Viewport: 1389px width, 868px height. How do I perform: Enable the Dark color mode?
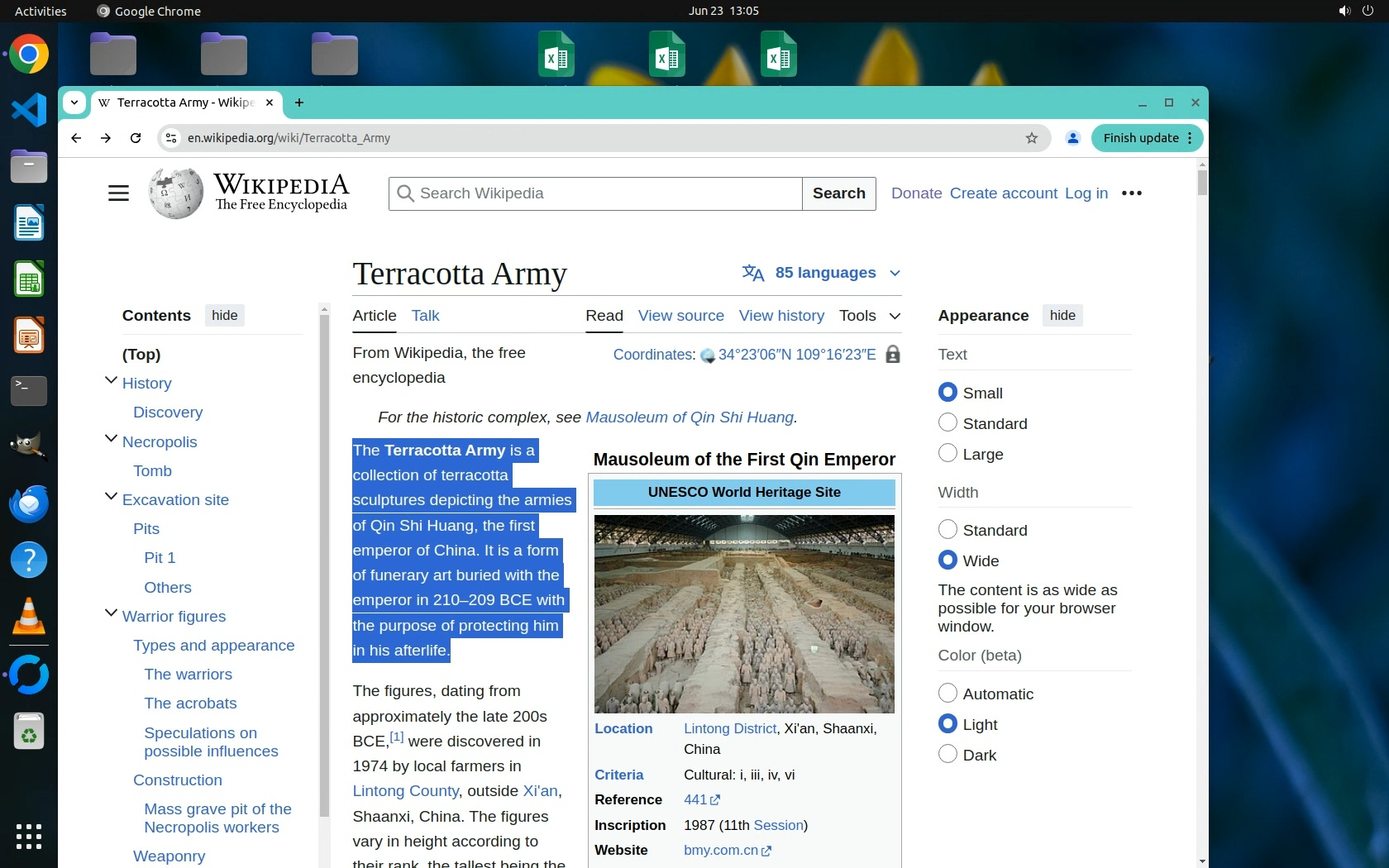(947, 755)
